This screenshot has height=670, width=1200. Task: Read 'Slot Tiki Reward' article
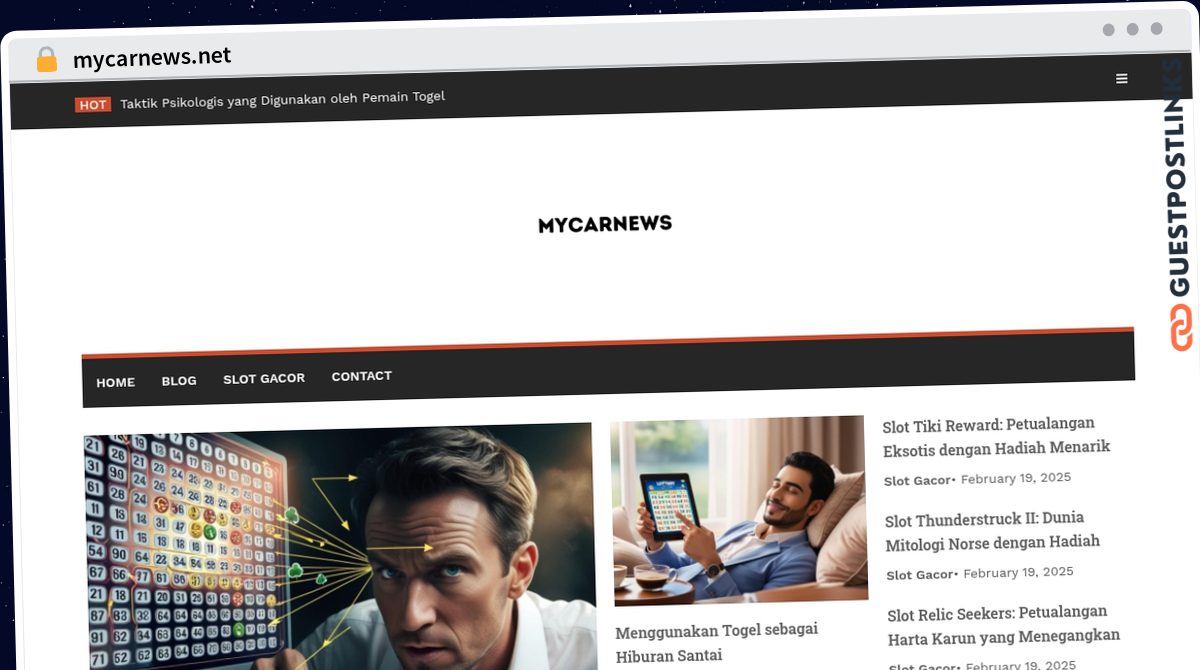(x=996, y=436)
